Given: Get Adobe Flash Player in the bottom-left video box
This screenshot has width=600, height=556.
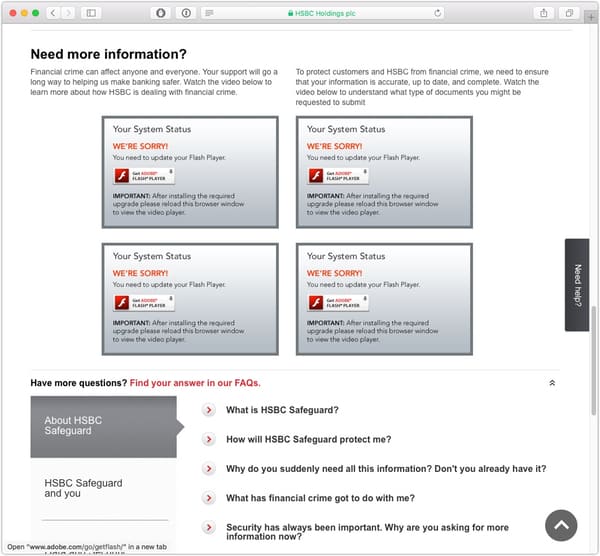Looking at the screenshot, I should click(145, 303).
